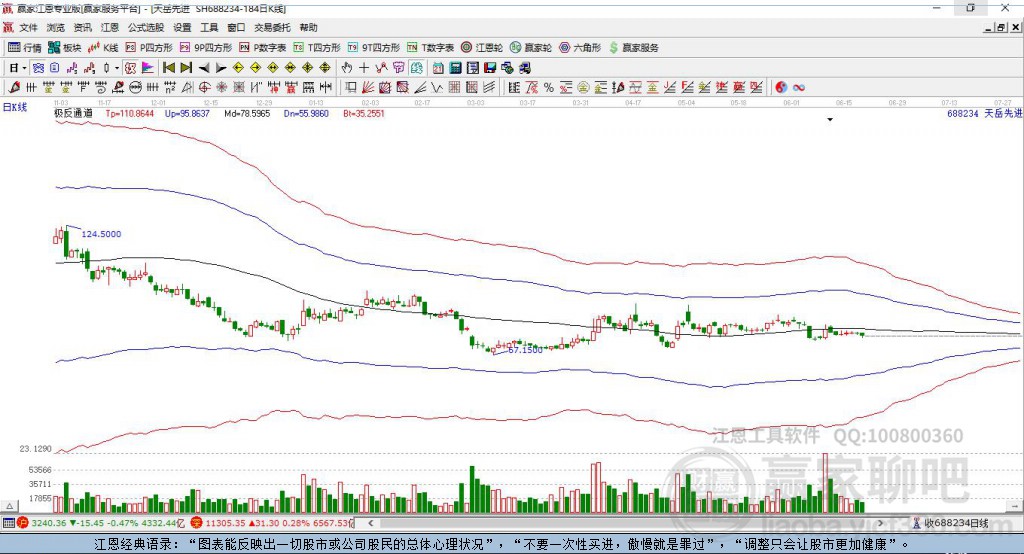
Task: Click the blue infinity symbol icon
Action: pyautogui.click(x=799, y=88)
